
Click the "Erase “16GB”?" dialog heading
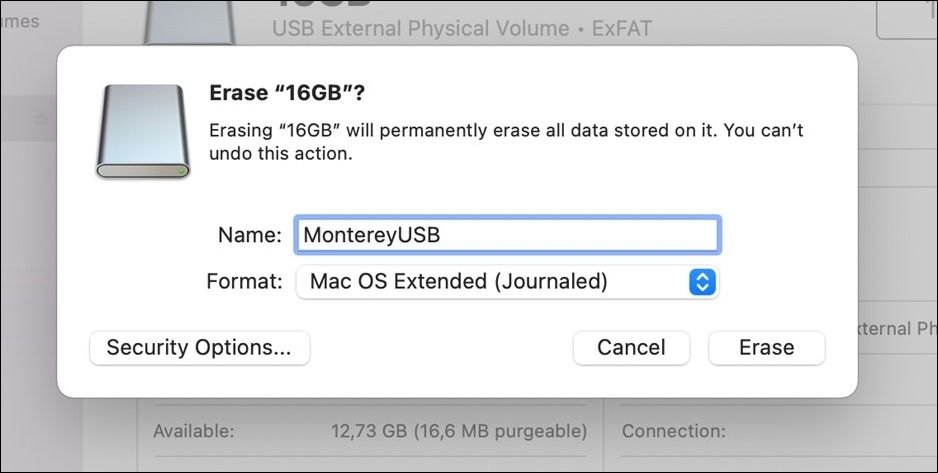point(287,93)
